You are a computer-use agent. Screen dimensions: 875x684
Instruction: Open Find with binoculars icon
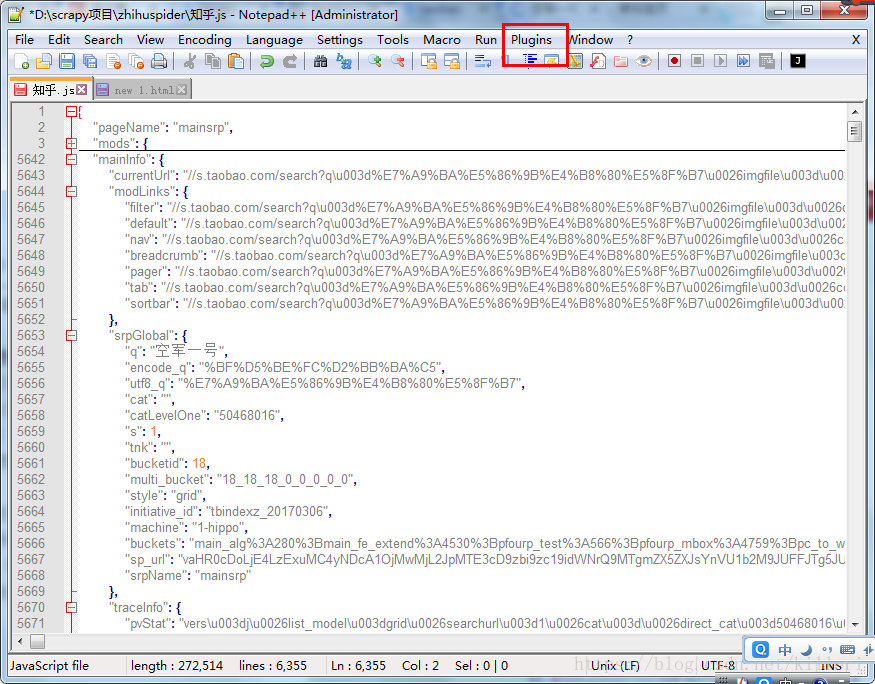coord(320,61)
